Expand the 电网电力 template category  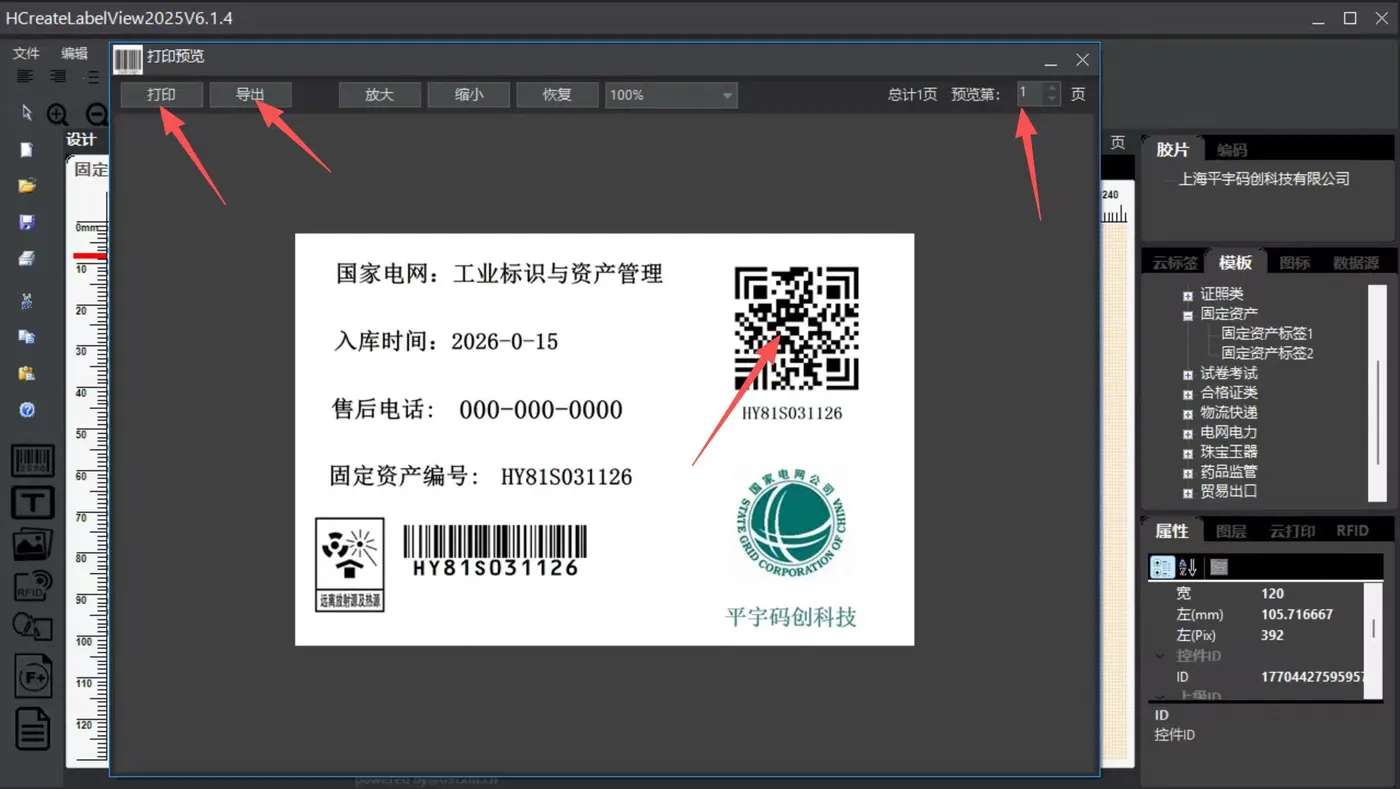point(1188,433)
